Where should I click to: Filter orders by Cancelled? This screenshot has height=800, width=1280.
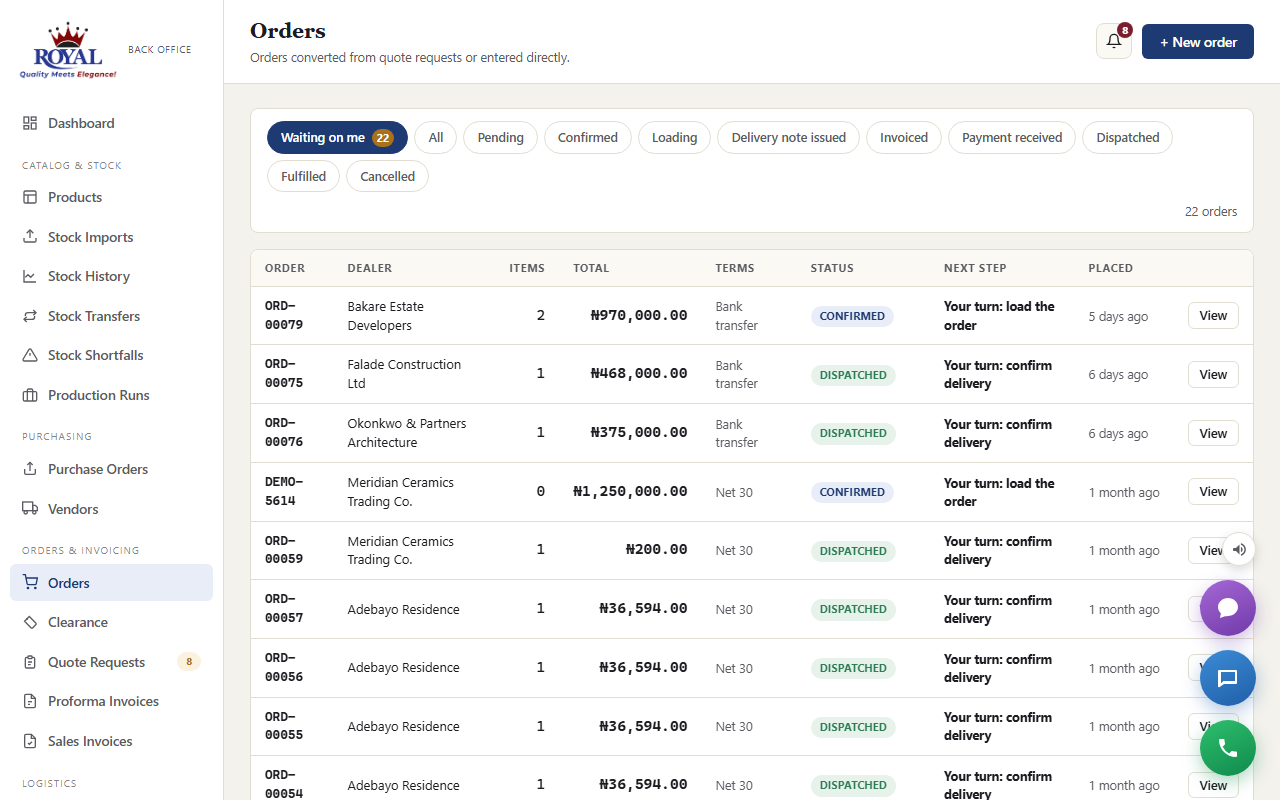[387, 177]
